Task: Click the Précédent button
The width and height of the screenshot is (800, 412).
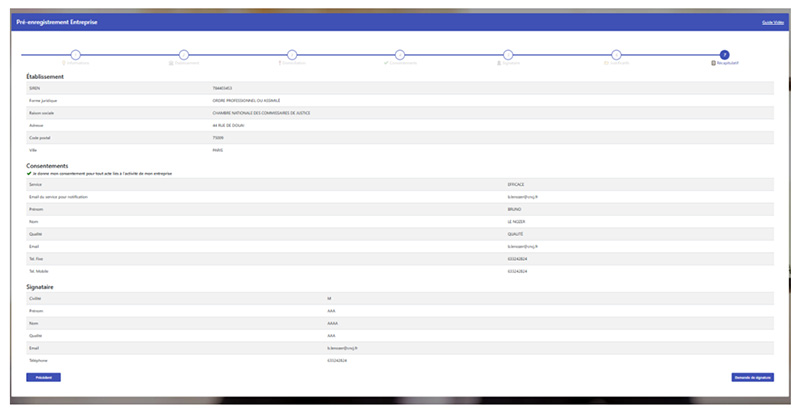Action: pyautogui.click(x=43, y=377)
